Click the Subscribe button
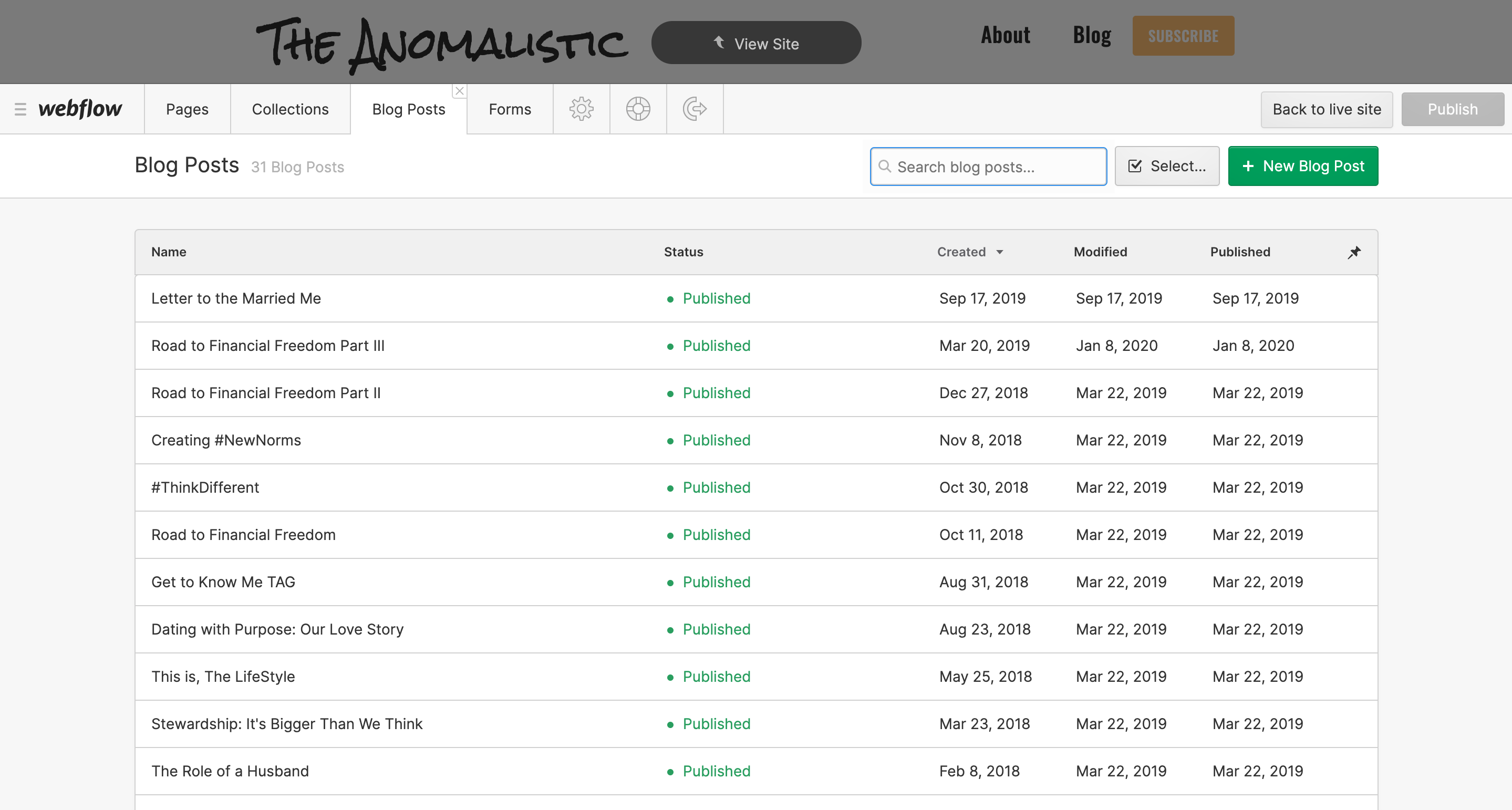This screenshot has height=810, width=1512. tap(1183, 36)
